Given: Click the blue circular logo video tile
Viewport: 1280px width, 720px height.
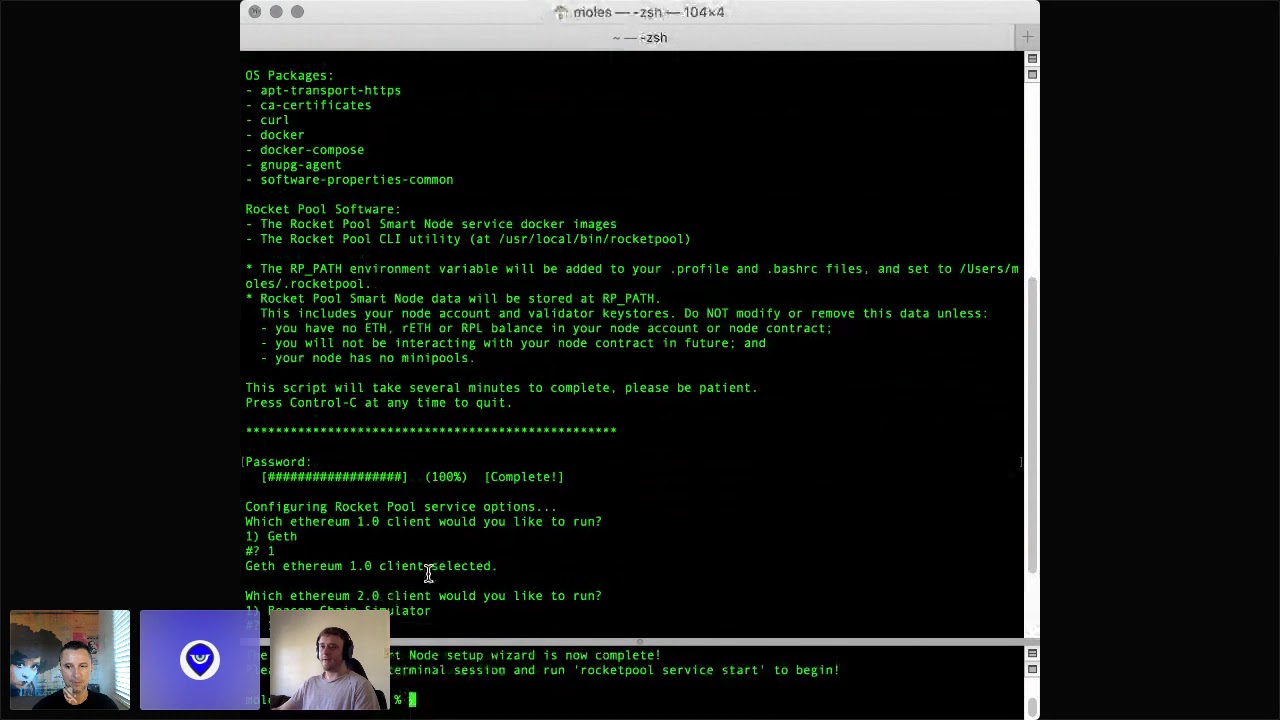Looking at the screenshot, I should tap(200, 660).
